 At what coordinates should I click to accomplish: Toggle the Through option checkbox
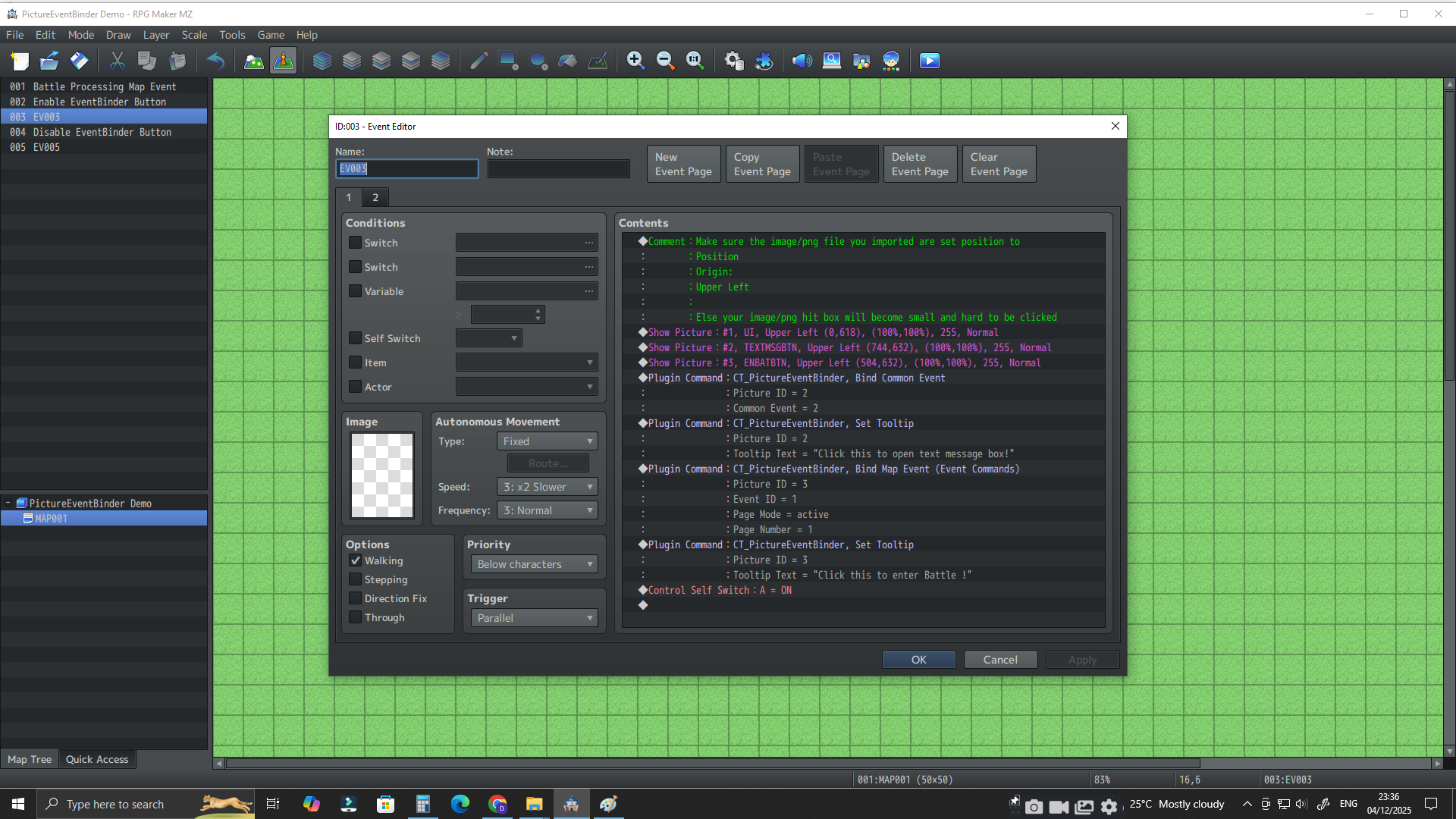(355, 617)
